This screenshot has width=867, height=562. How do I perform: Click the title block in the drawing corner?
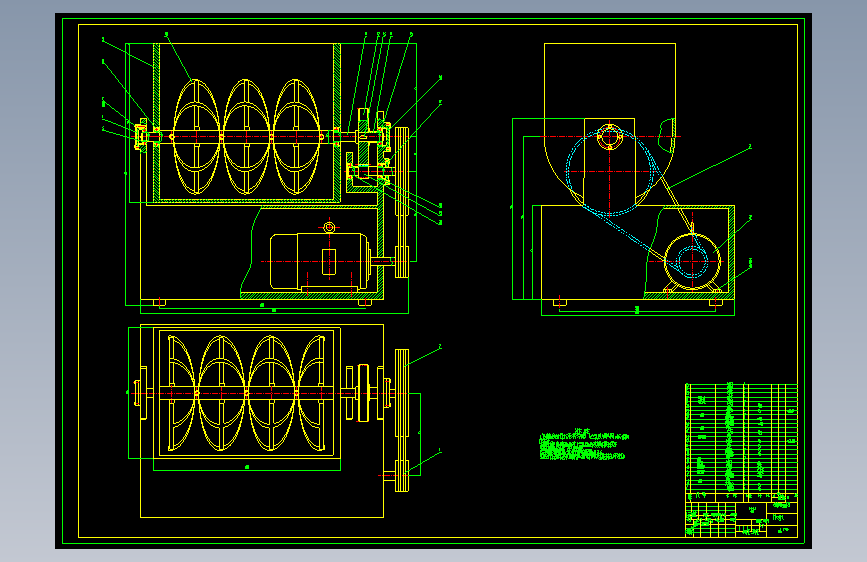(x=741, y=519)
